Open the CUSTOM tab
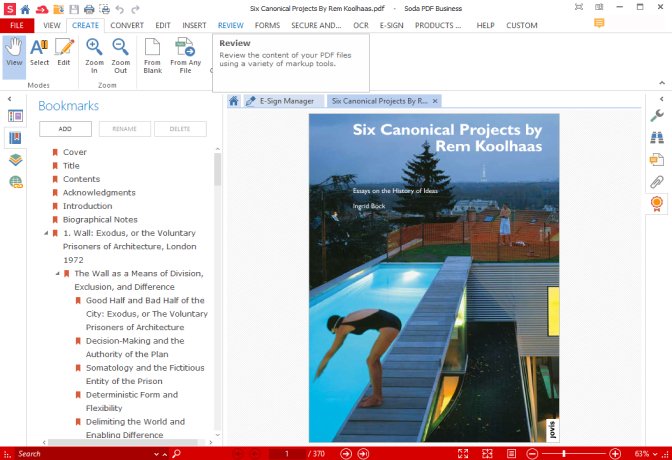The width and height of the screenshot is (672, 460). [522, 25]
